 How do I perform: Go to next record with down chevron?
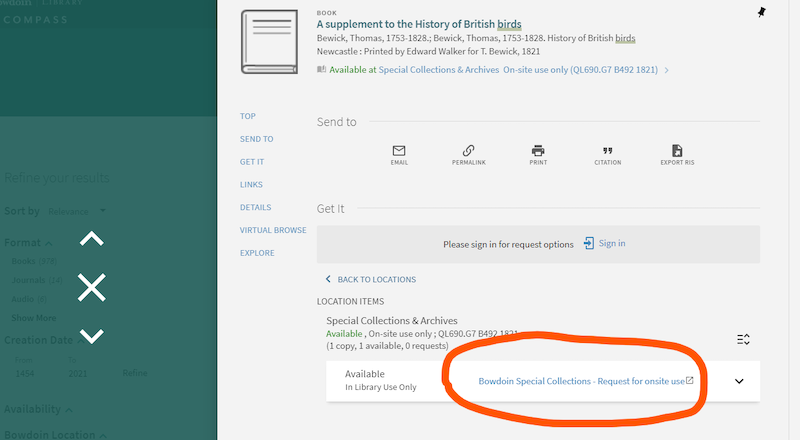(x=92, y=335)
